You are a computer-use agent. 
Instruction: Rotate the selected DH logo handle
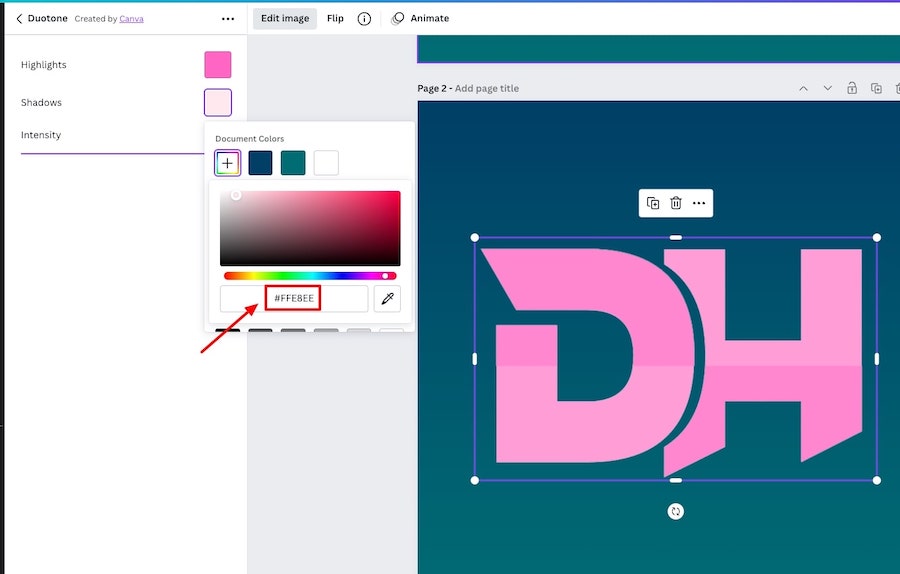point(676,511)
